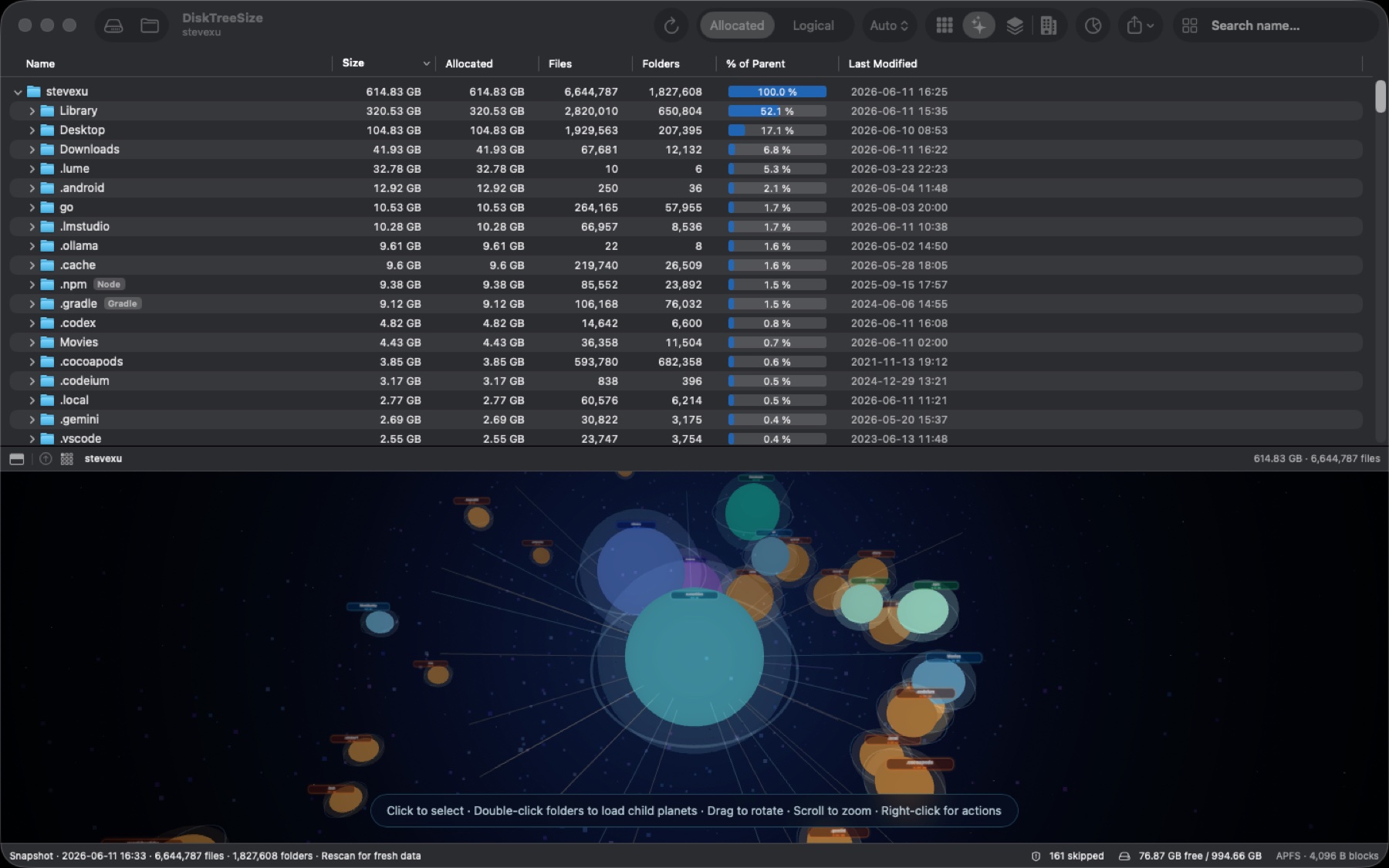The width and height of the screenshot is (1389, 868).
Task: Click the search filter grid icon
Action: [x=1189, y=25]
